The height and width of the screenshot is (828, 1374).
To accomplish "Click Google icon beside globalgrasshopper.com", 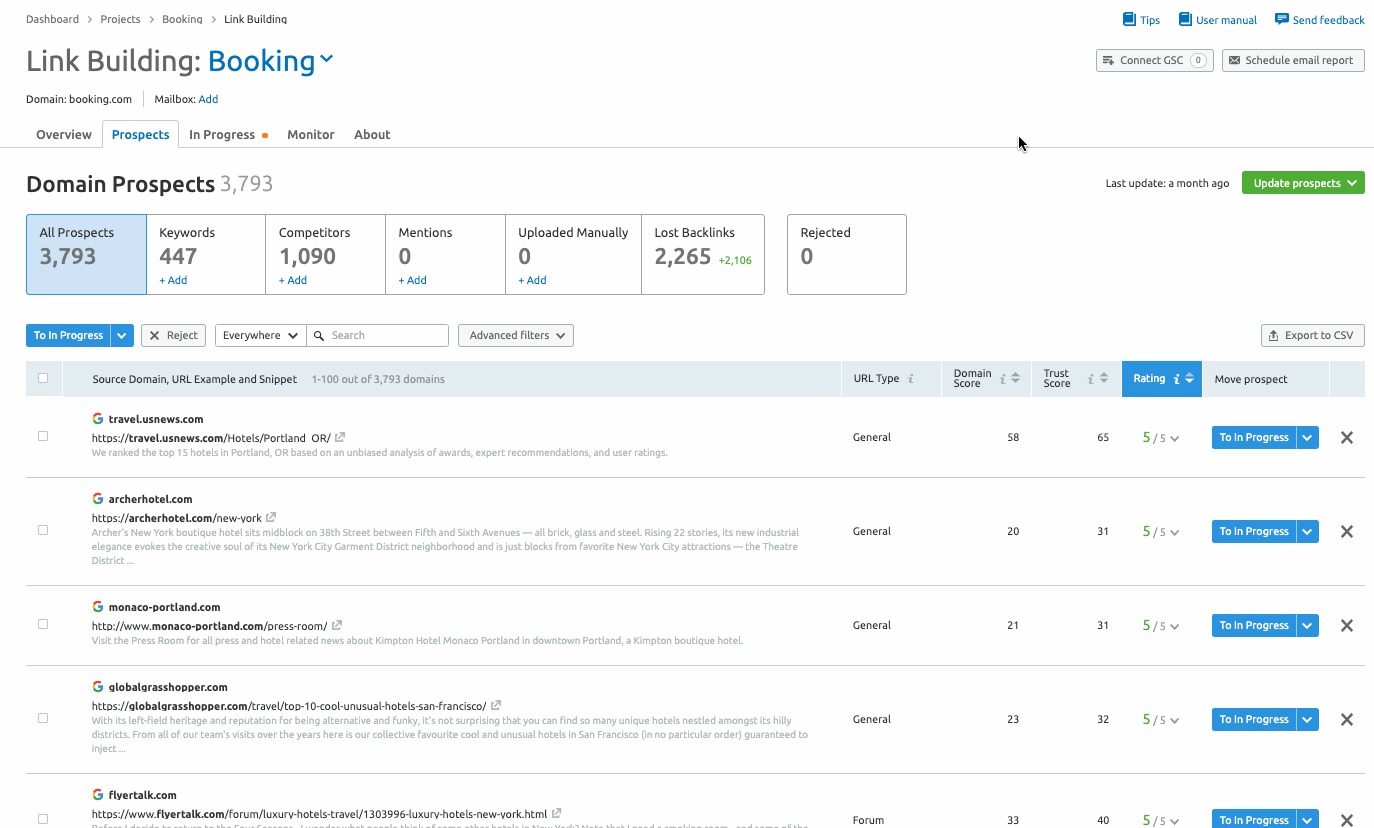I will pos(98,687).
